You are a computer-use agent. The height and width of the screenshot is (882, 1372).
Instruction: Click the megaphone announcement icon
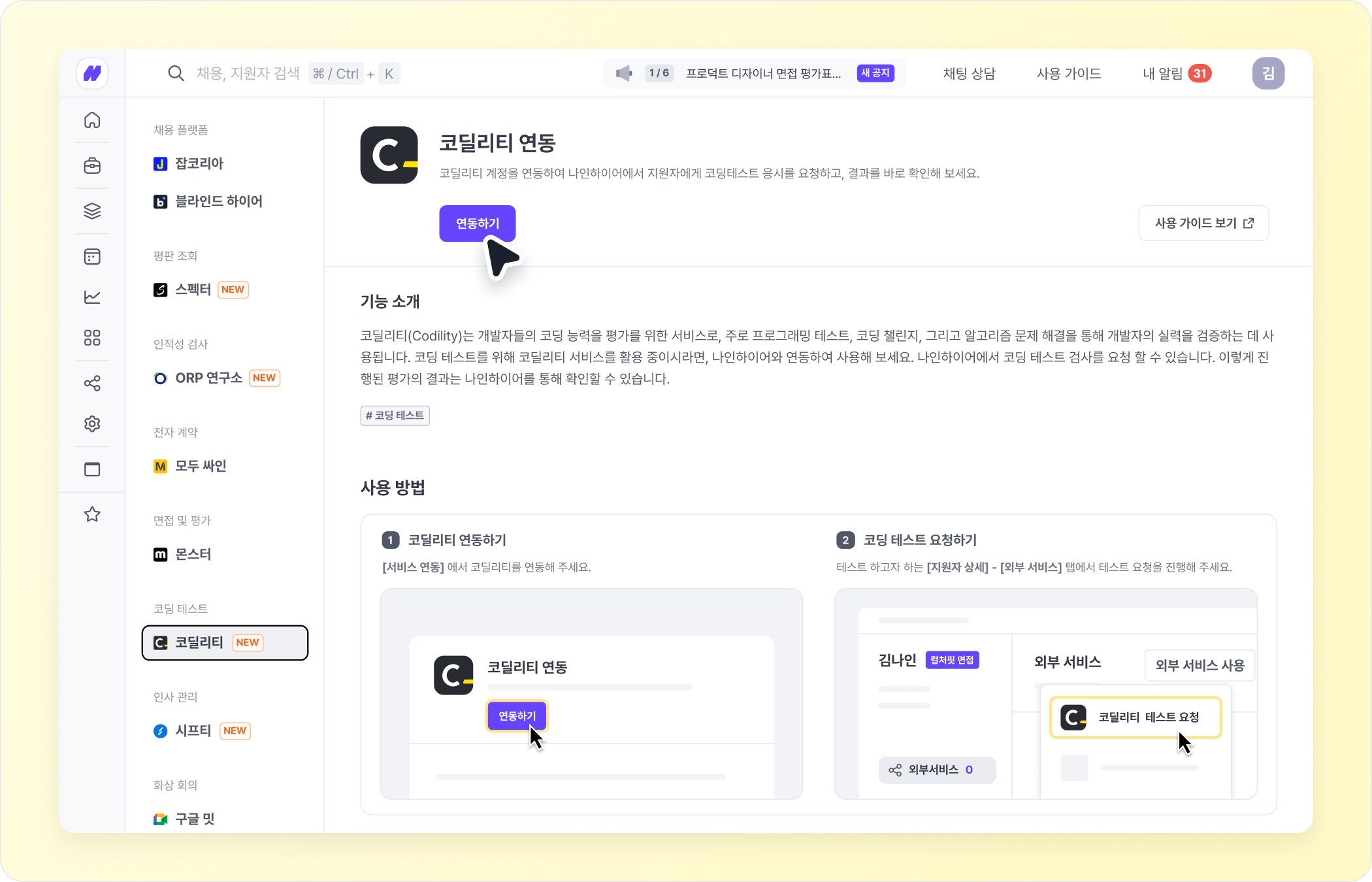pyautogui.click(x=624, y=73)
